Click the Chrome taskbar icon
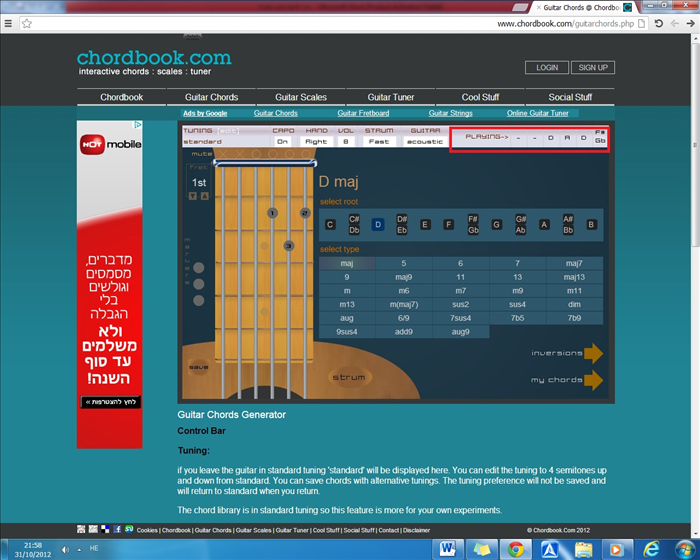The height and width of the screenshot is (560, 700). click(516, 549)
